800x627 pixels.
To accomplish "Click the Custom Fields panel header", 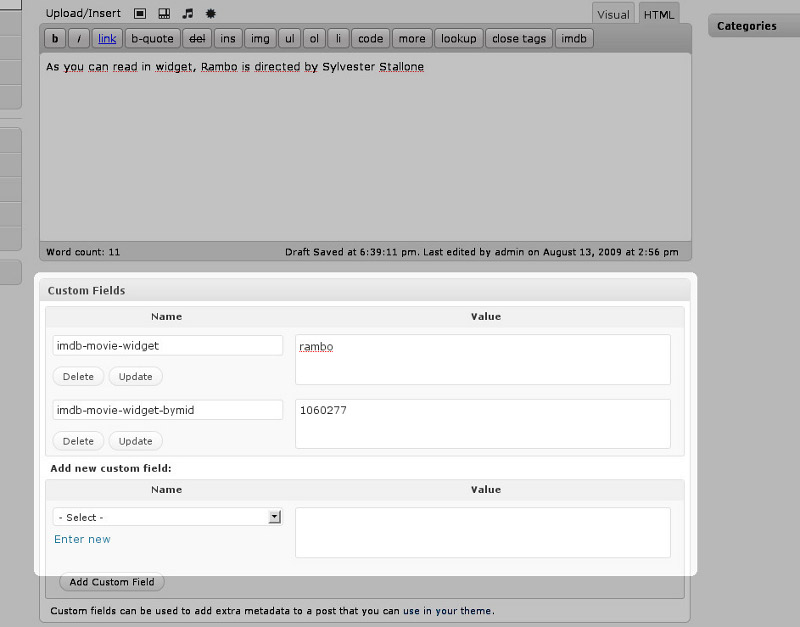I will coord(365,291).
